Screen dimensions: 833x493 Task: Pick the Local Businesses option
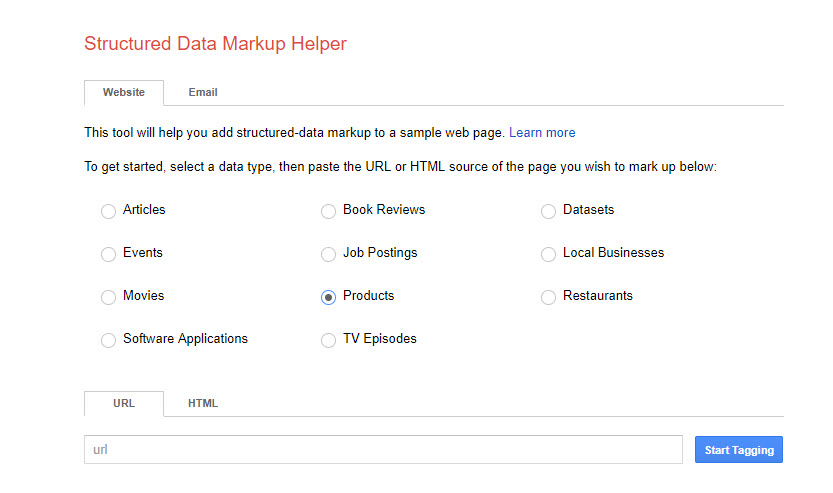[548, 254]
